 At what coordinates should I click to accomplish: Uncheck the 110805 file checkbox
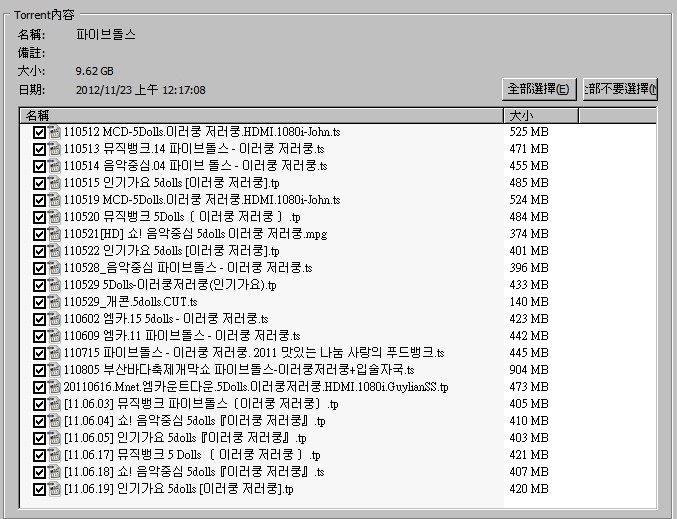[x=39, y=370]
